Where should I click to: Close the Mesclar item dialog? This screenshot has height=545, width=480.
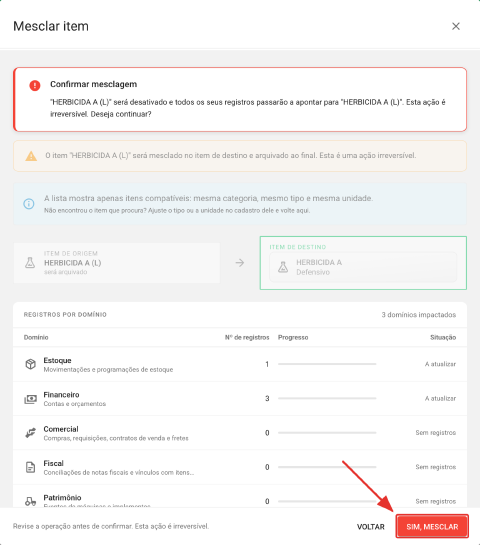[455, 26]
